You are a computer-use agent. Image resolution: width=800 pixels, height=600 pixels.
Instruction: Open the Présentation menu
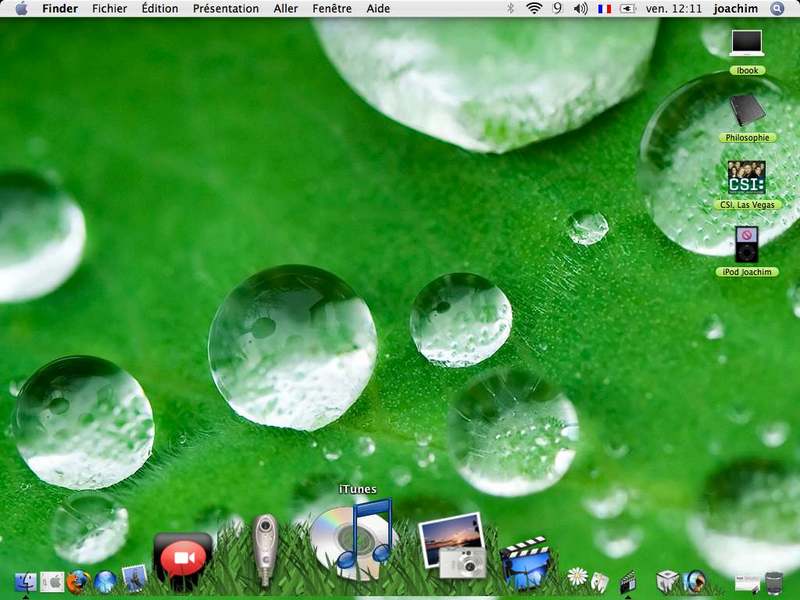pos(225,8)
